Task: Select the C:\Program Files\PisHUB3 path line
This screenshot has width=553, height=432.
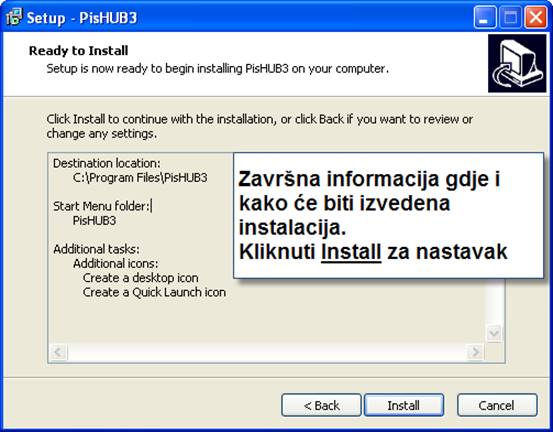Action: coord(140,178)
